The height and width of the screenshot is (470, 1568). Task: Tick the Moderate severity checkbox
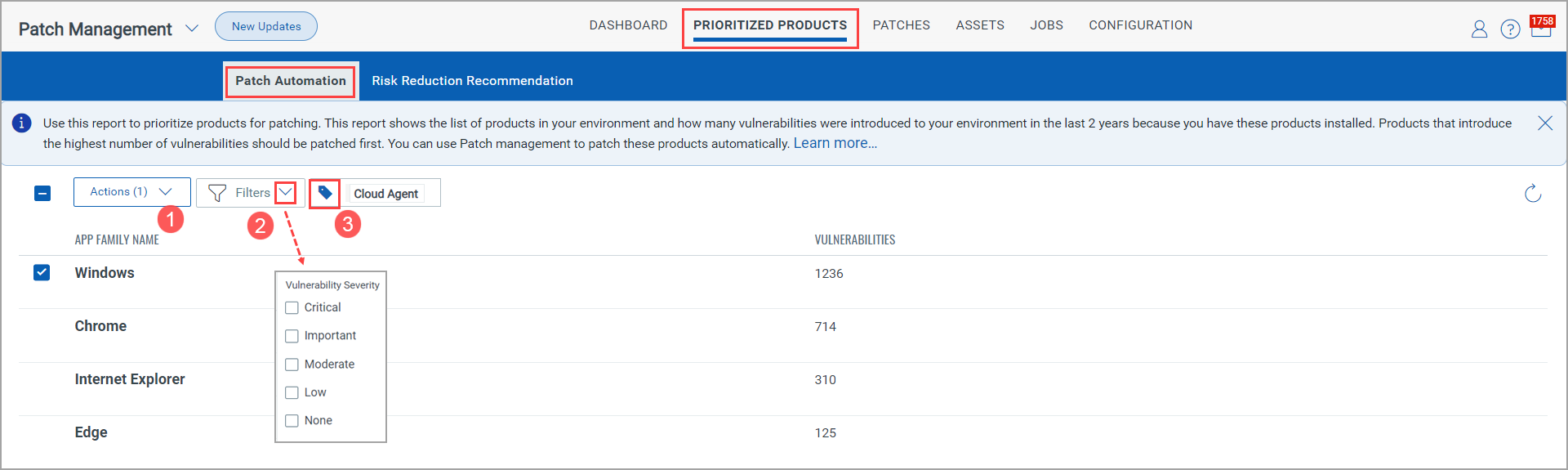292,365
